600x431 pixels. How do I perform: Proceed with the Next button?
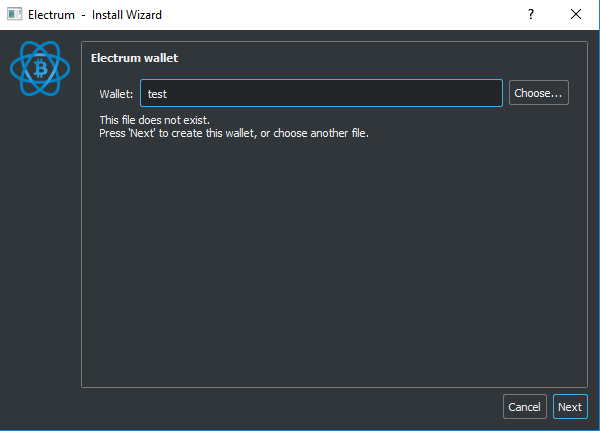pos(570,407)
